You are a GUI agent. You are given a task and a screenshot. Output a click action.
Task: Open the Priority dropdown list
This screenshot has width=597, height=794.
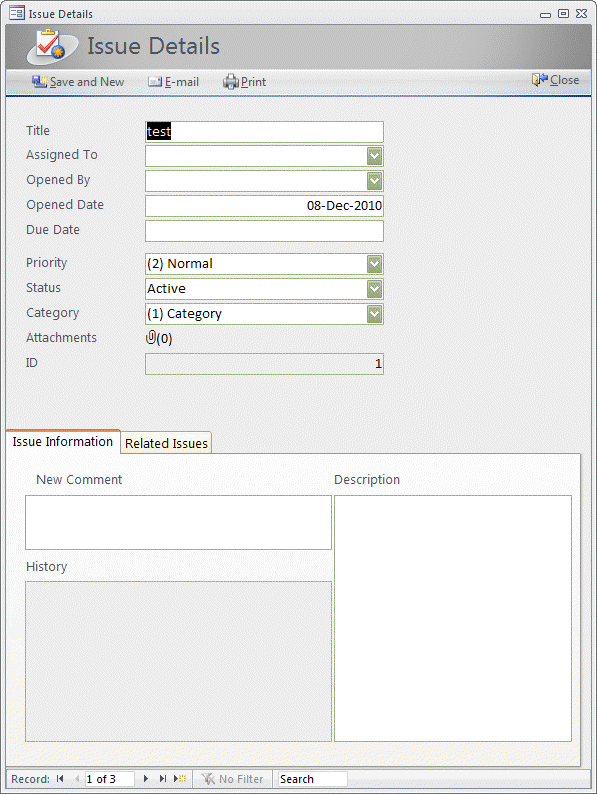tap(374, 264)
